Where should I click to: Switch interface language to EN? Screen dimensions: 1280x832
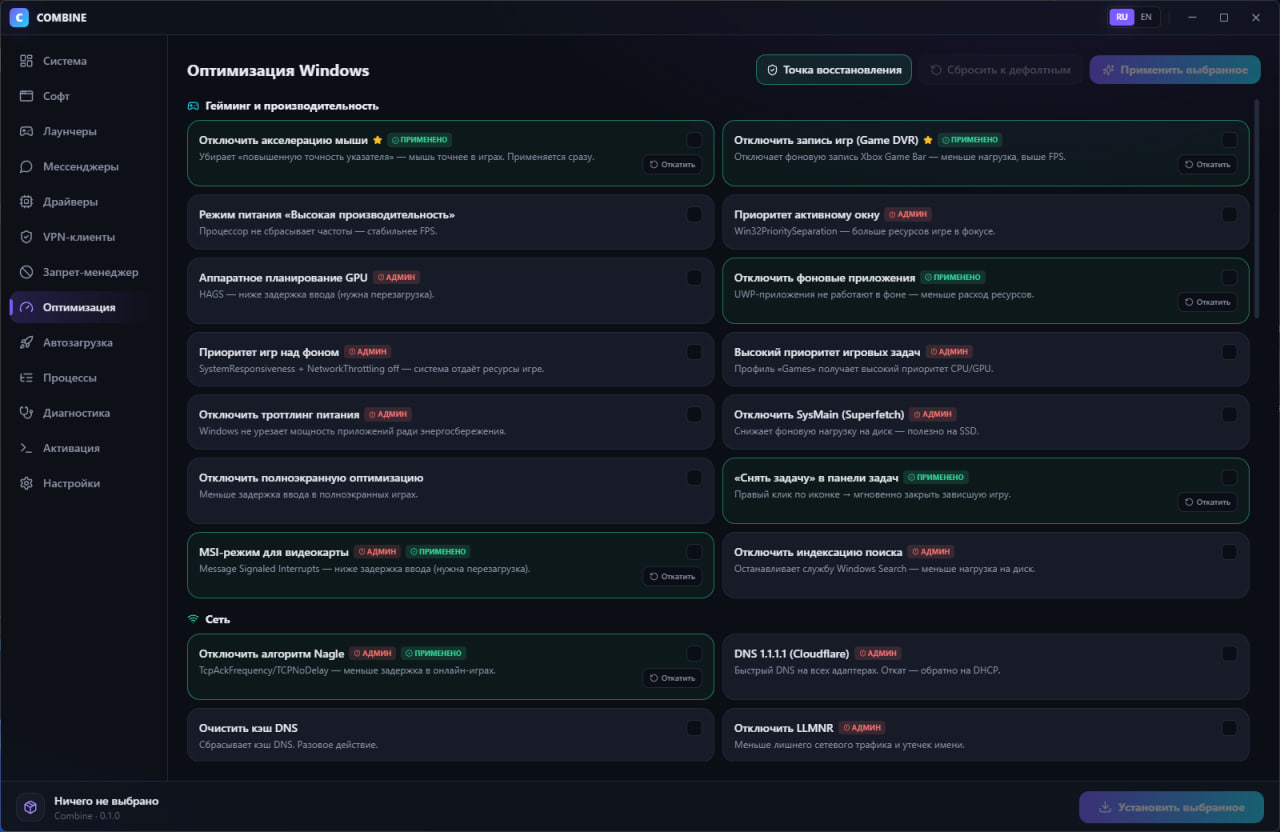pos(1146,17)
